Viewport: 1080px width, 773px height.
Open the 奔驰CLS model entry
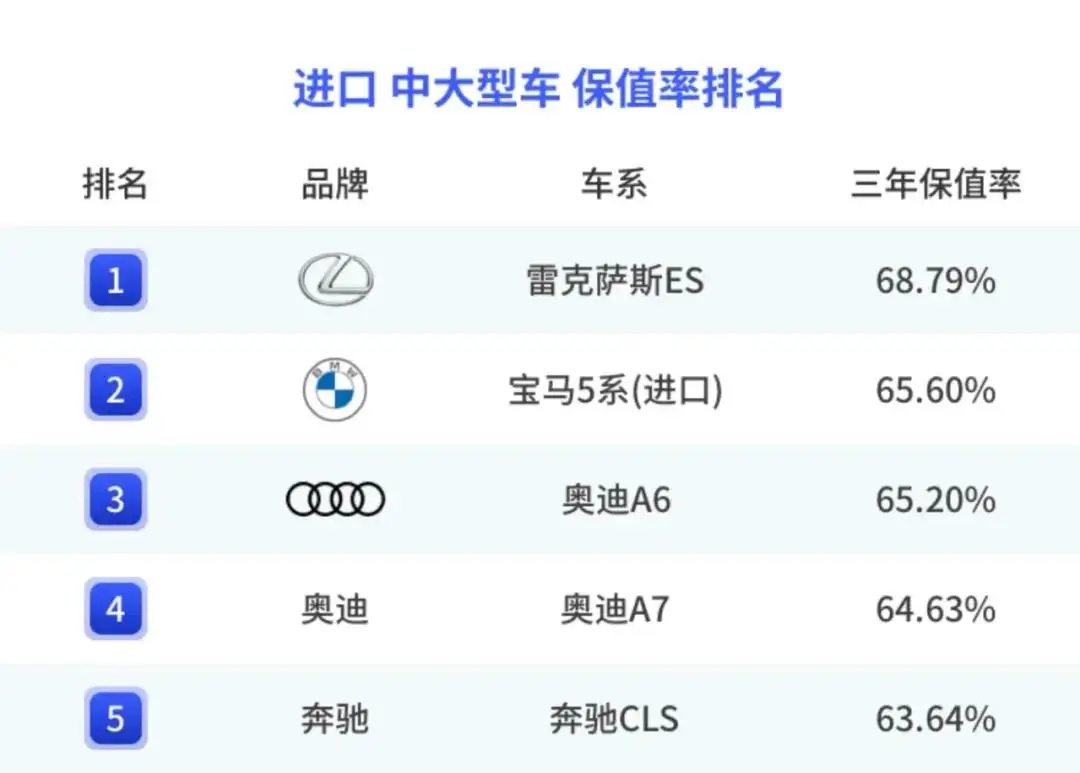point(614,719)
